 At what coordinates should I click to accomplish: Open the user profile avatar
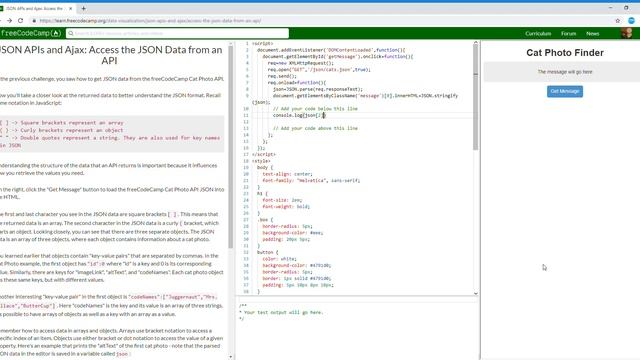(627, 33)
